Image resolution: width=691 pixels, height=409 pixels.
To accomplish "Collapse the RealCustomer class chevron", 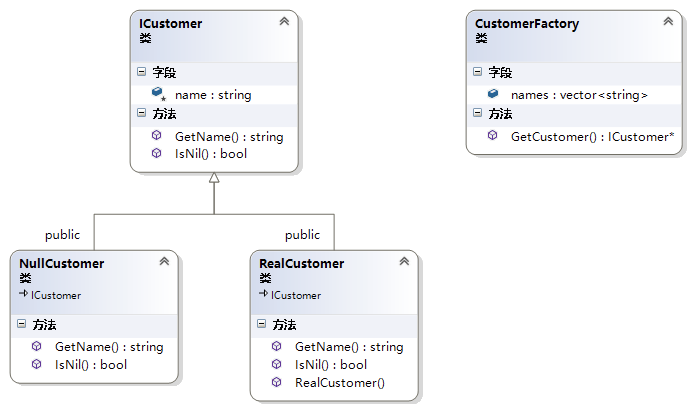I will pos(404,261).
